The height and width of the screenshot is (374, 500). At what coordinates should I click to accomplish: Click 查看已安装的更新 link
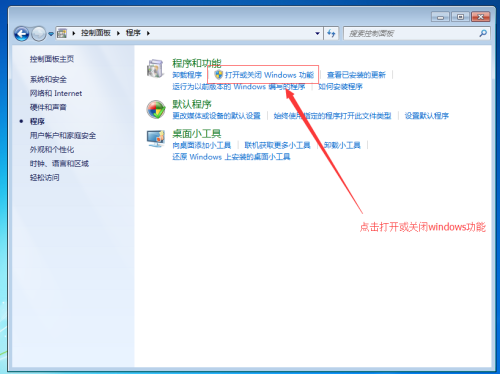coord(356,75)
